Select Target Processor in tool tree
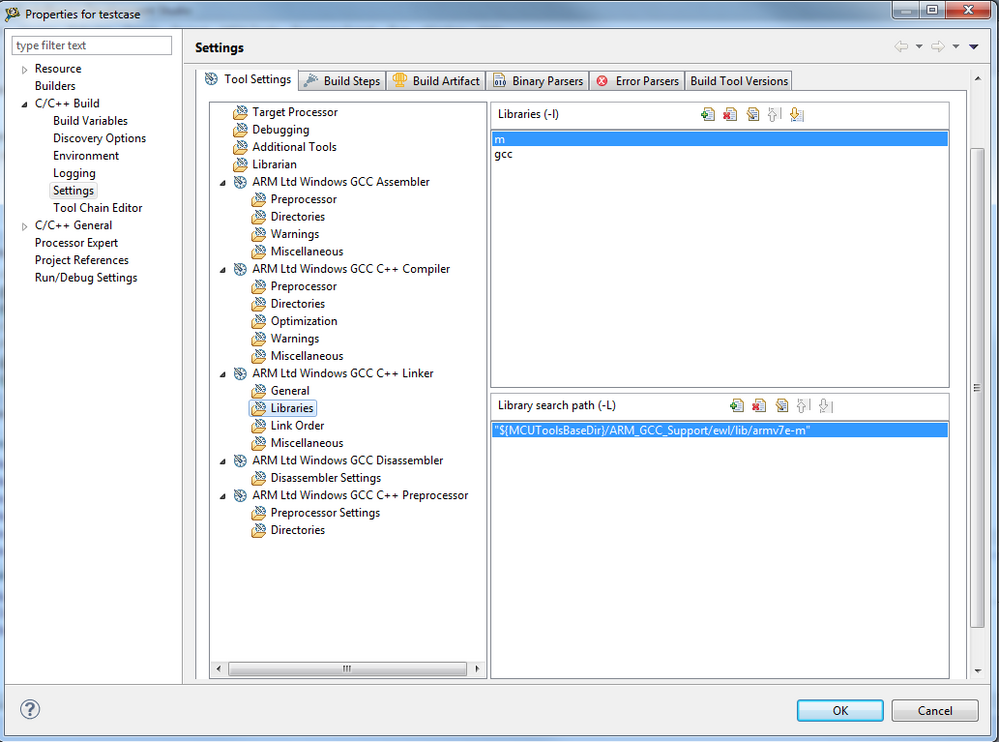 (294, 112)
